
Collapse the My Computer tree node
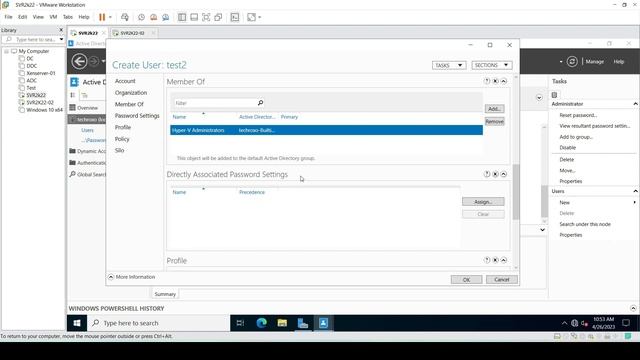click(6, 51)
